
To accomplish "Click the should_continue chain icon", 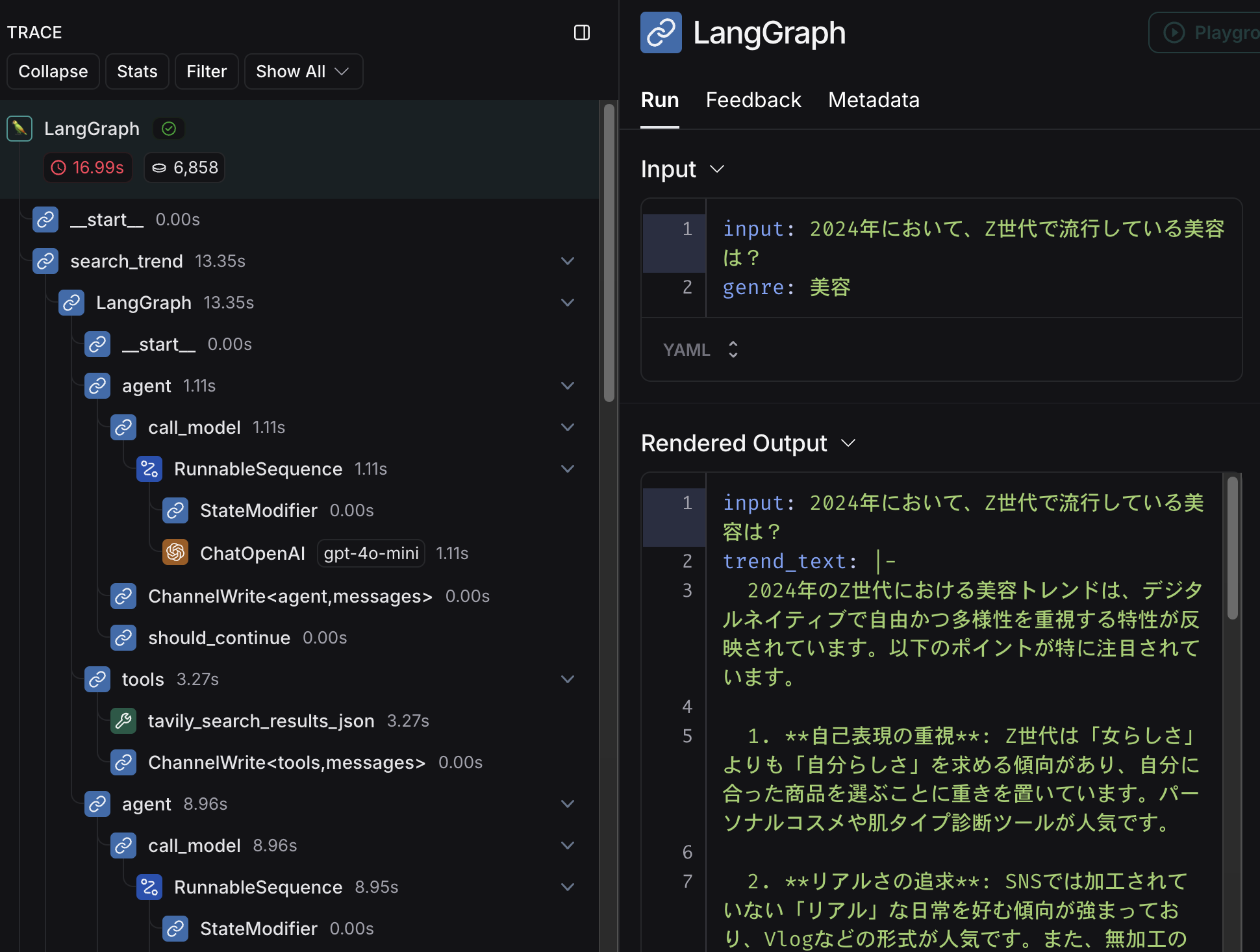I will (123, 638).
